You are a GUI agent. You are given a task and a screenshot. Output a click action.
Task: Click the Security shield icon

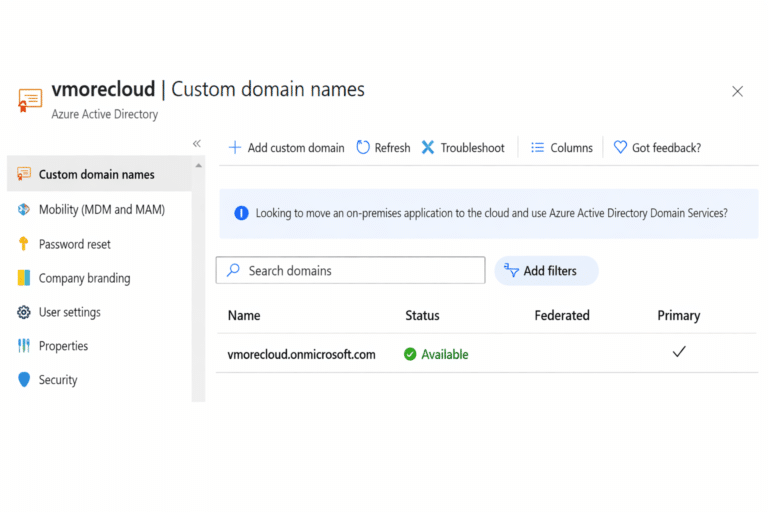[24, 380]
